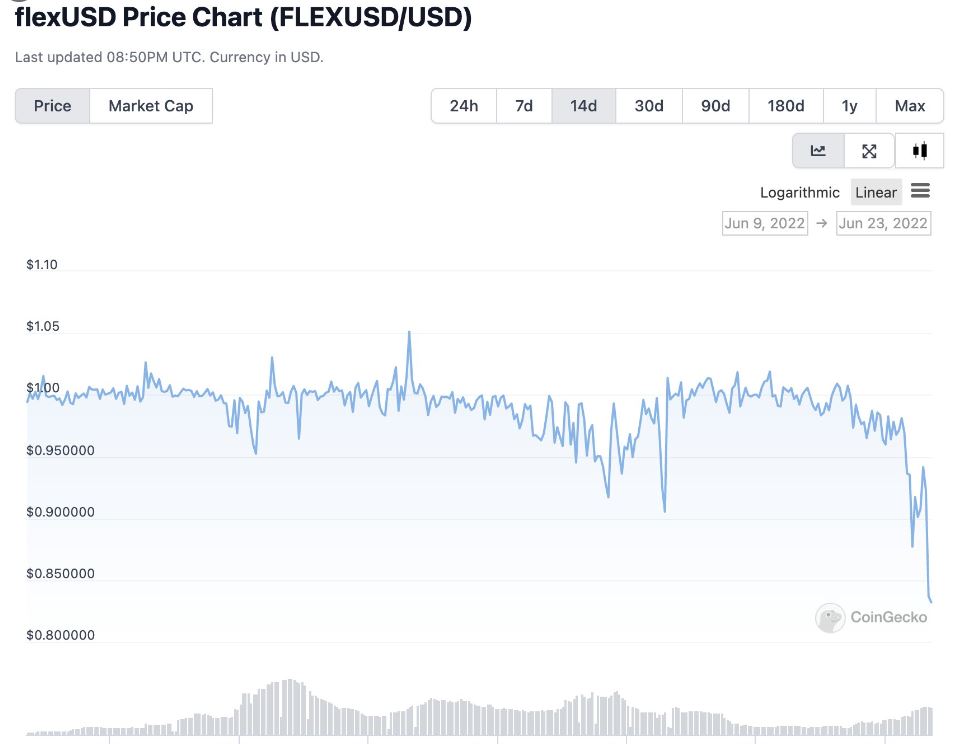Open the fullscreen expand chart icon

[869, 151]
